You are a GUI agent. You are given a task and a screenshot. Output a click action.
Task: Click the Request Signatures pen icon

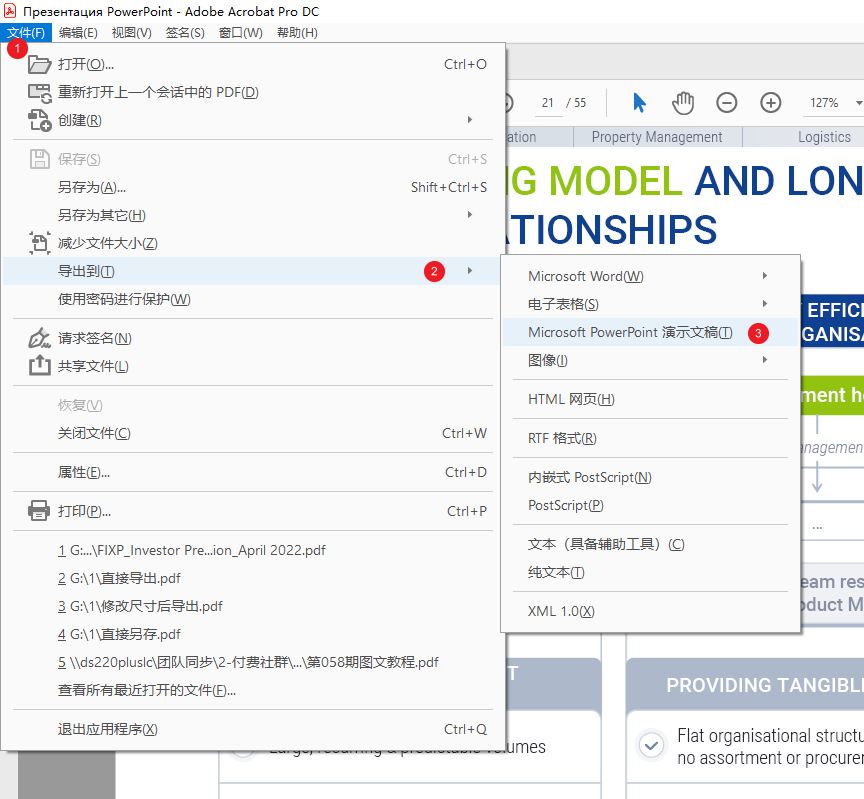click(x=39, y=338)
